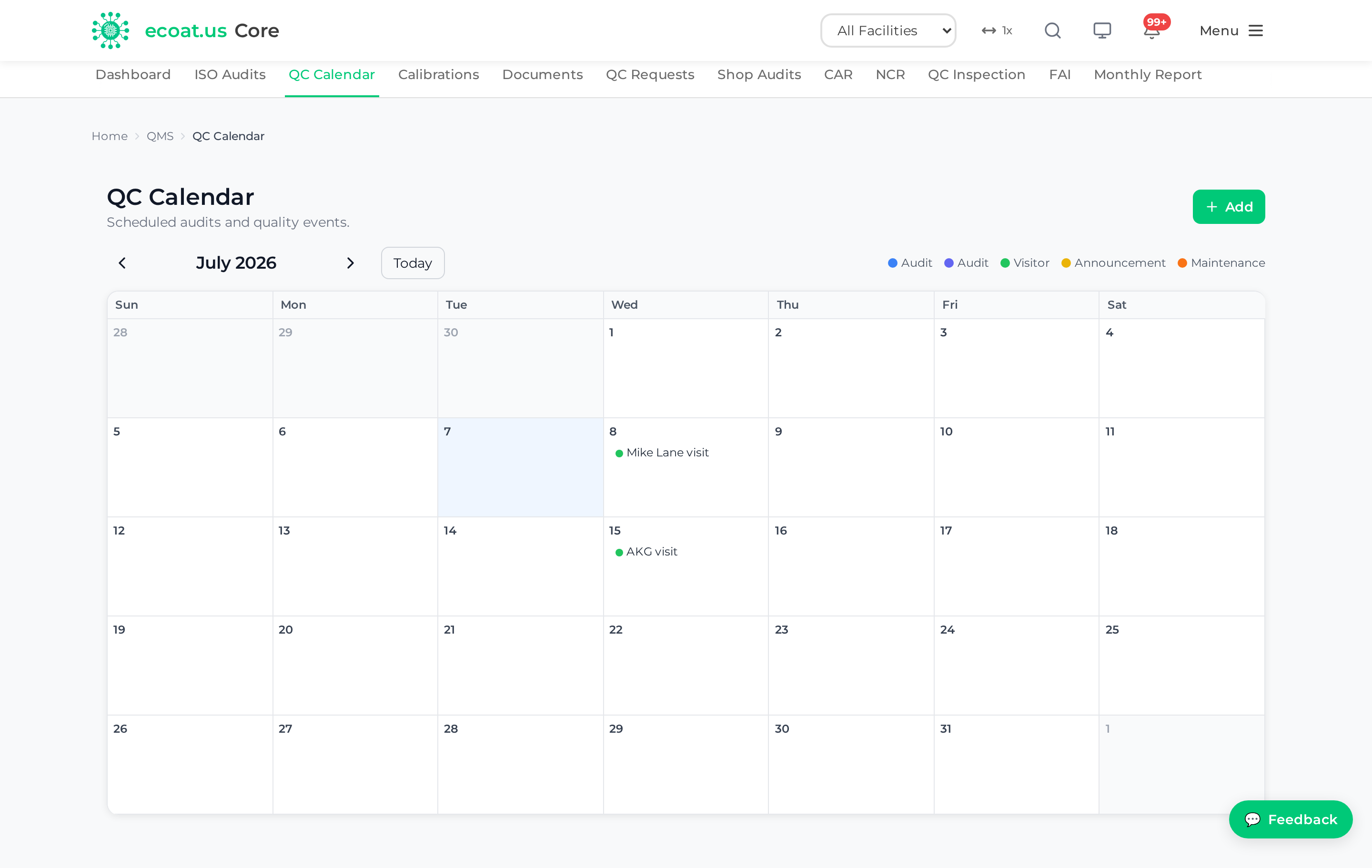Image resolution: width=1372 pixels, height=868 pixels.
Task: Click the blue Audit legend dot
Action: tap(892, 263)
